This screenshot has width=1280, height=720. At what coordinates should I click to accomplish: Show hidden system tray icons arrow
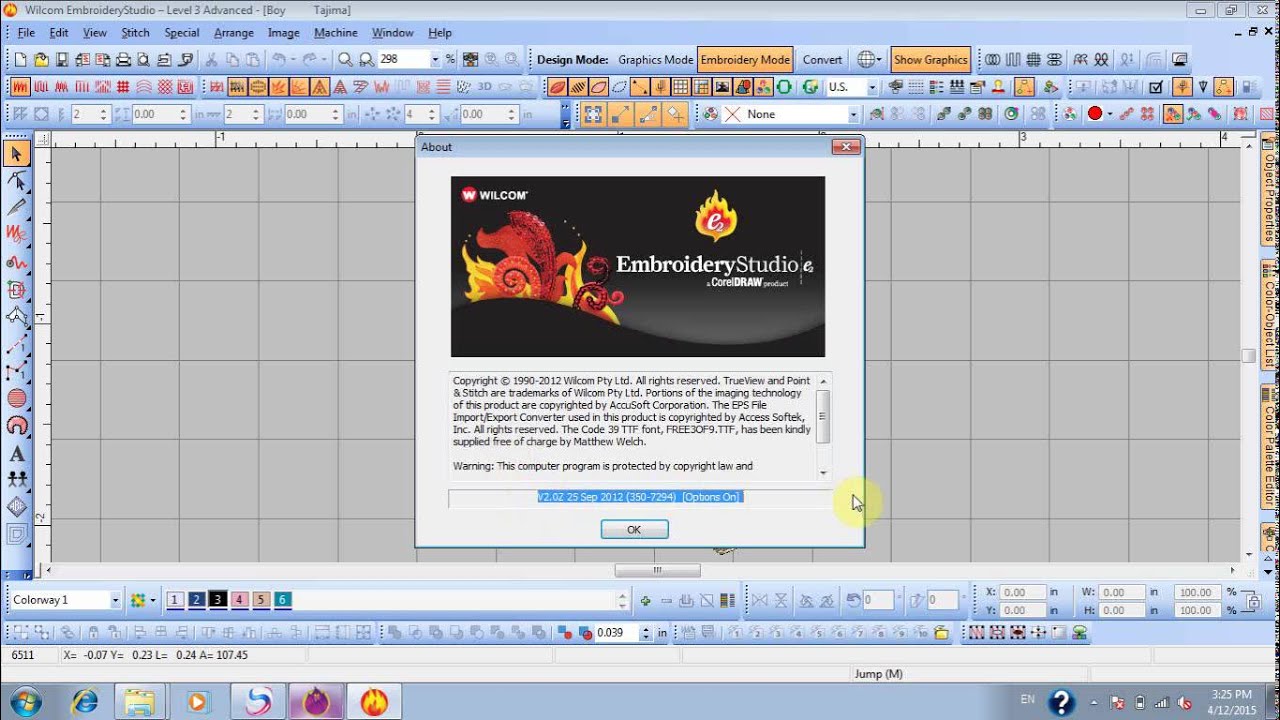(x=1095, y=703)
